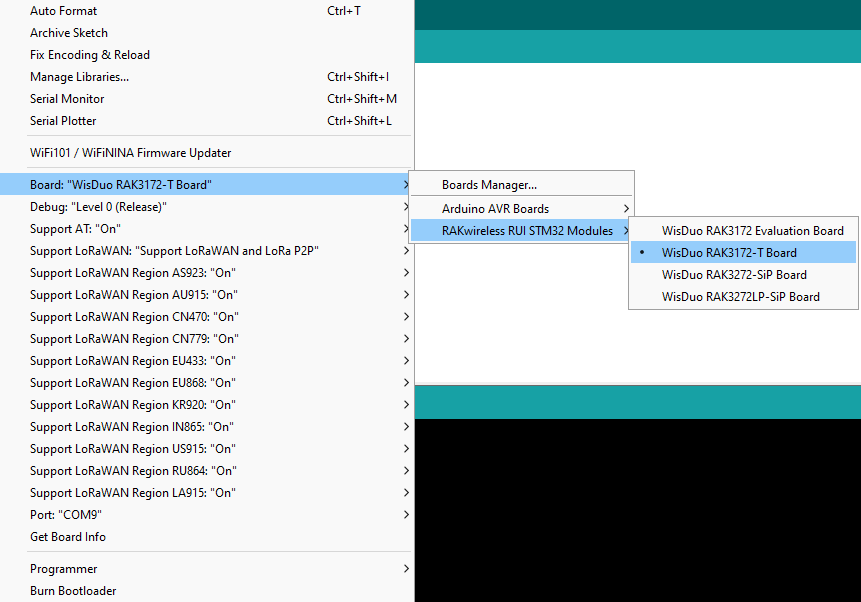Open the Port COM9 submenu
Image resolution: width=861 pixels, height=602 pixels.
[66, 515]
